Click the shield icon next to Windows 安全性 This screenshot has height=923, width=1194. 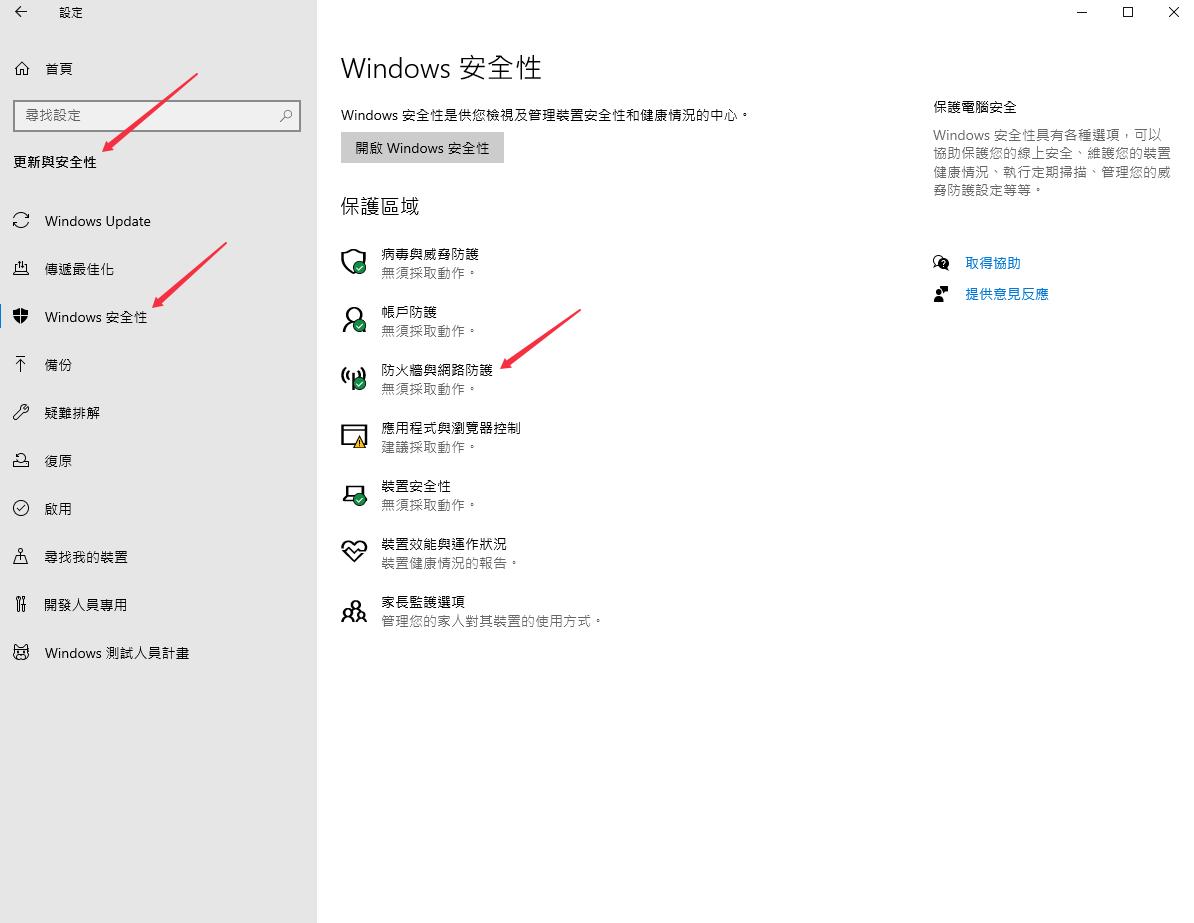(21, 317)
